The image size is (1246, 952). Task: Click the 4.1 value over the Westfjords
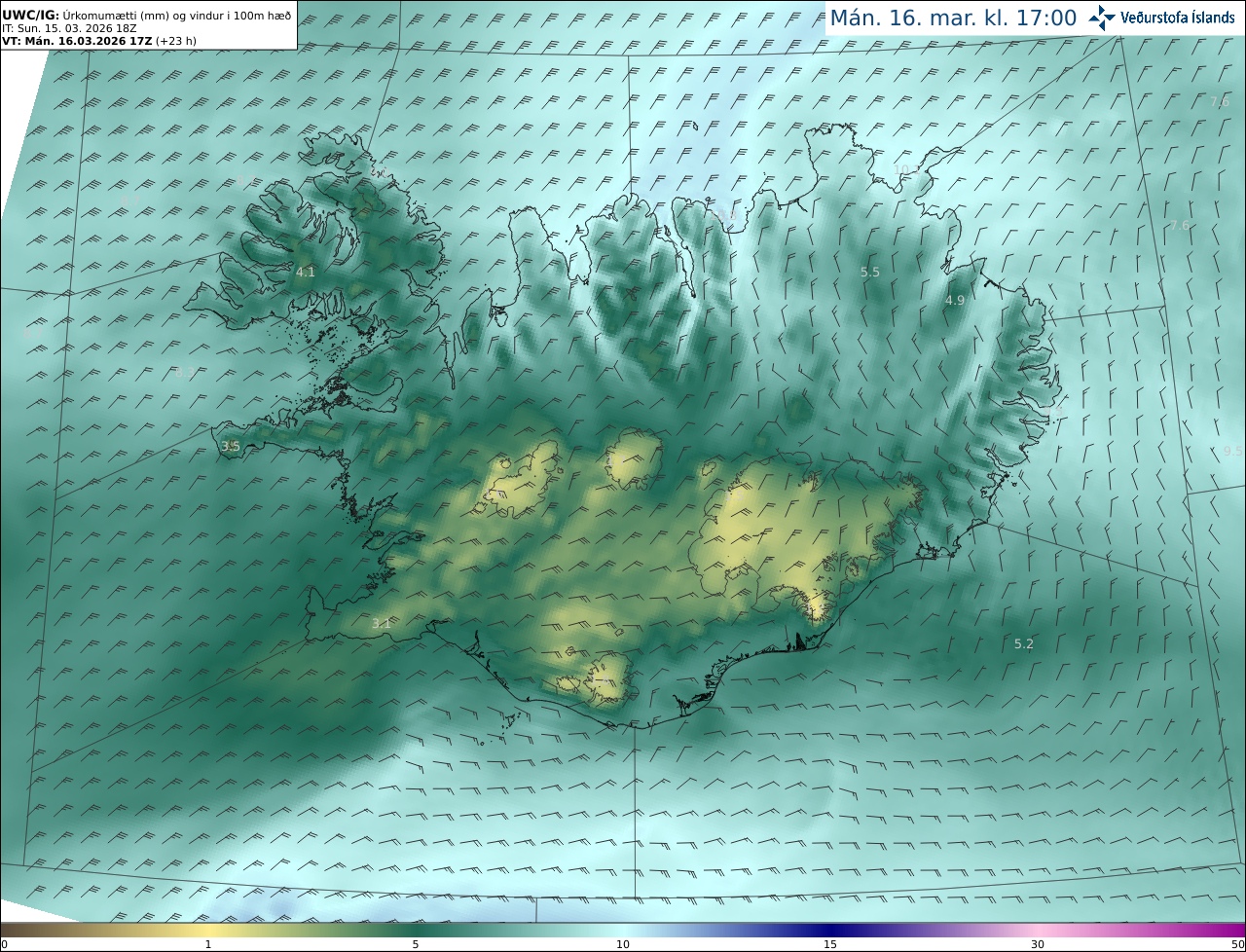(306, 273)
